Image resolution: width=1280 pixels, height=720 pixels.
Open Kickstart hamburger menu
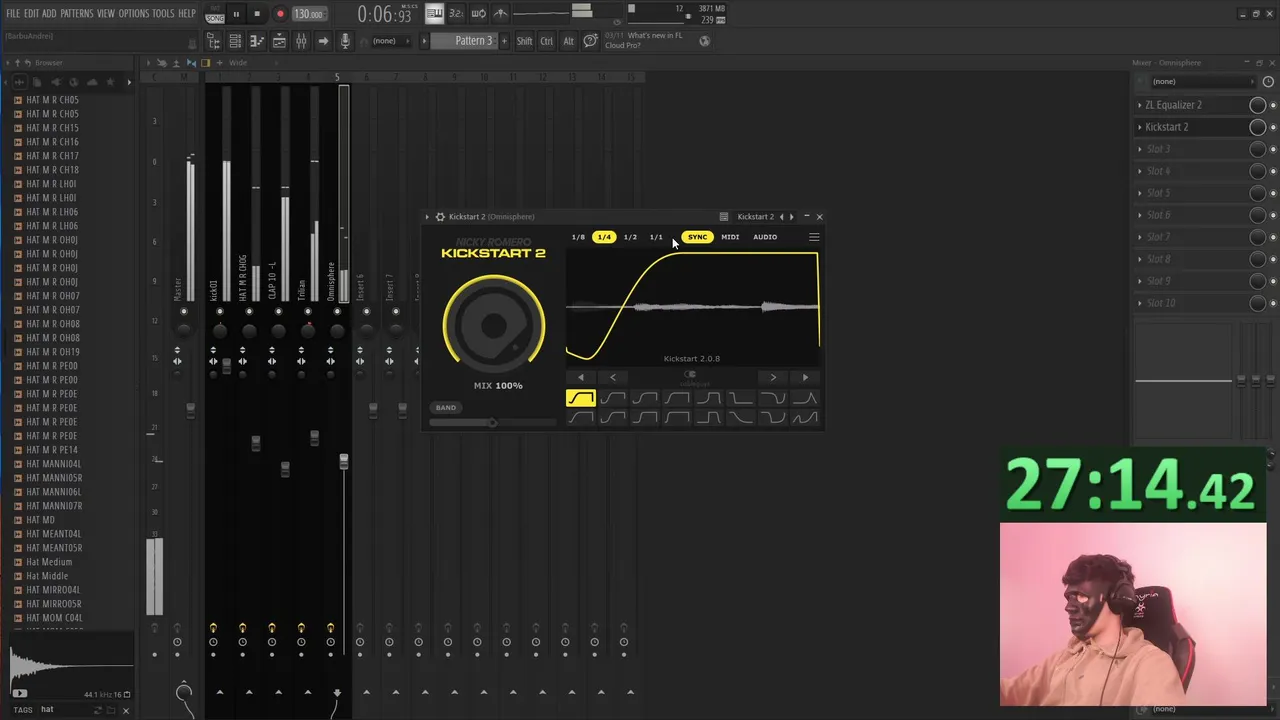coord(814,237)
